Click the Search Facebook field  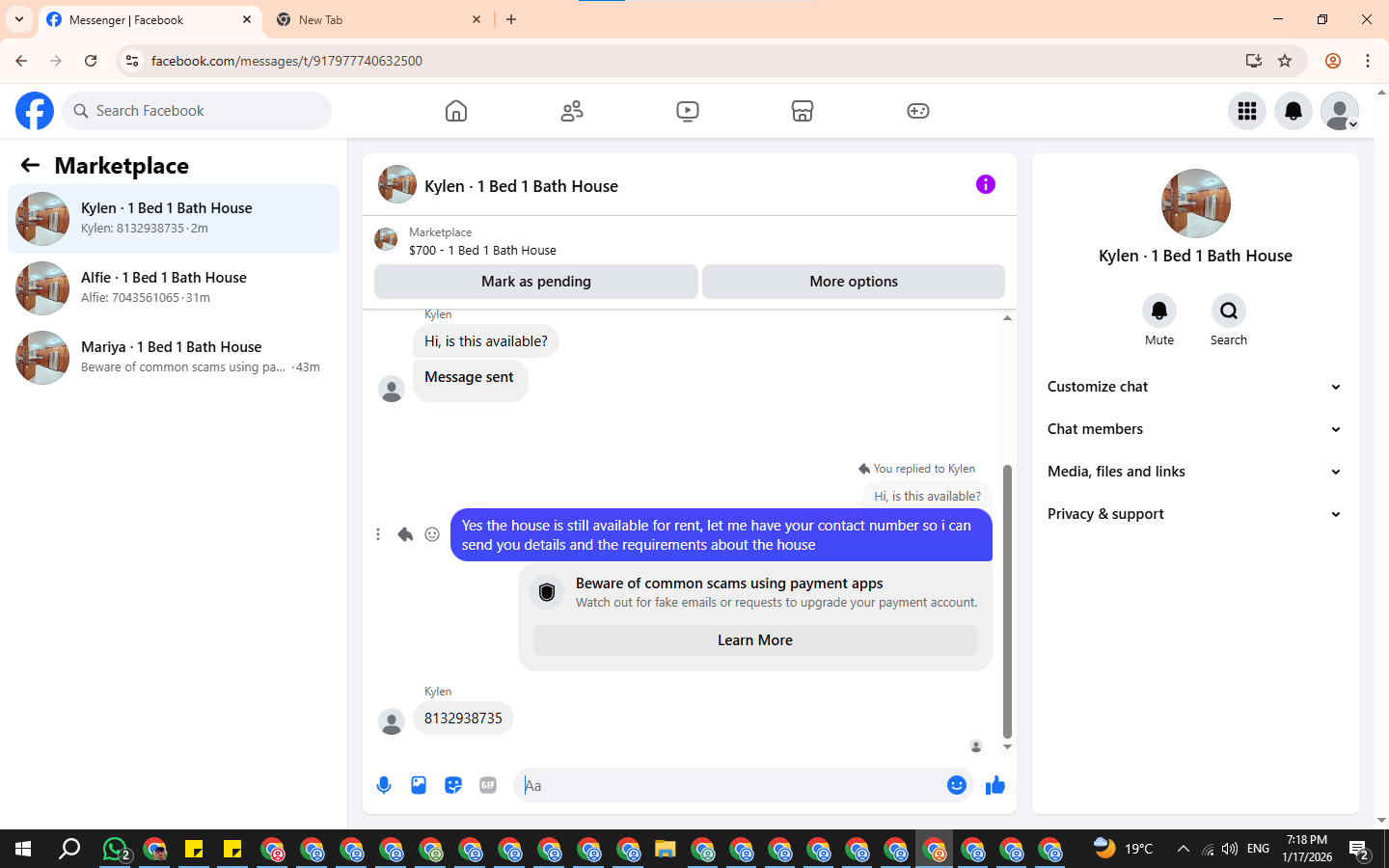pyautogui.click(x=197, y=111)
